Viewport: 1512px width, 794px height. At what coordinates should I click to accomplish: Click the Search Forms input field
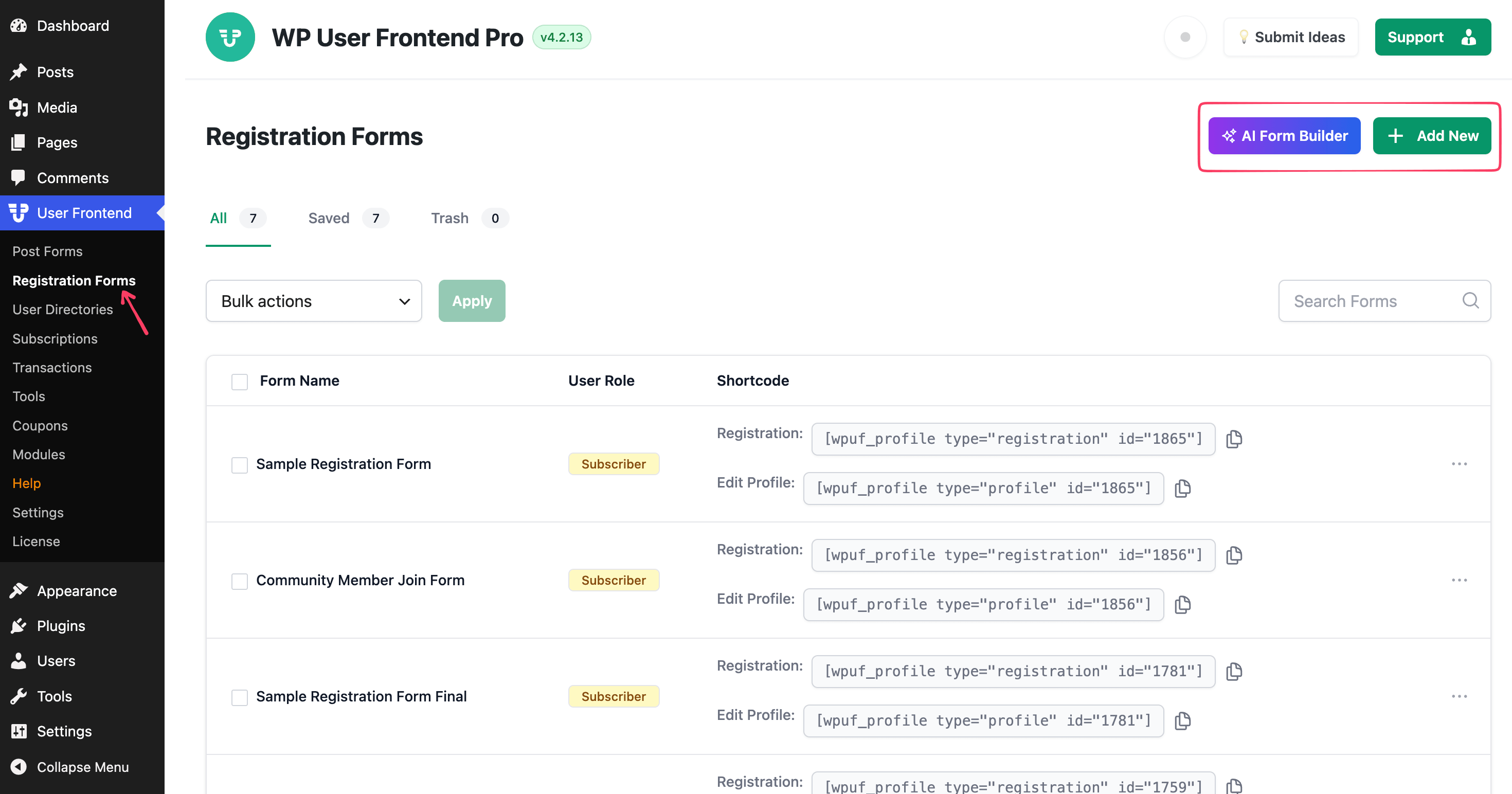click(1384, 301)
